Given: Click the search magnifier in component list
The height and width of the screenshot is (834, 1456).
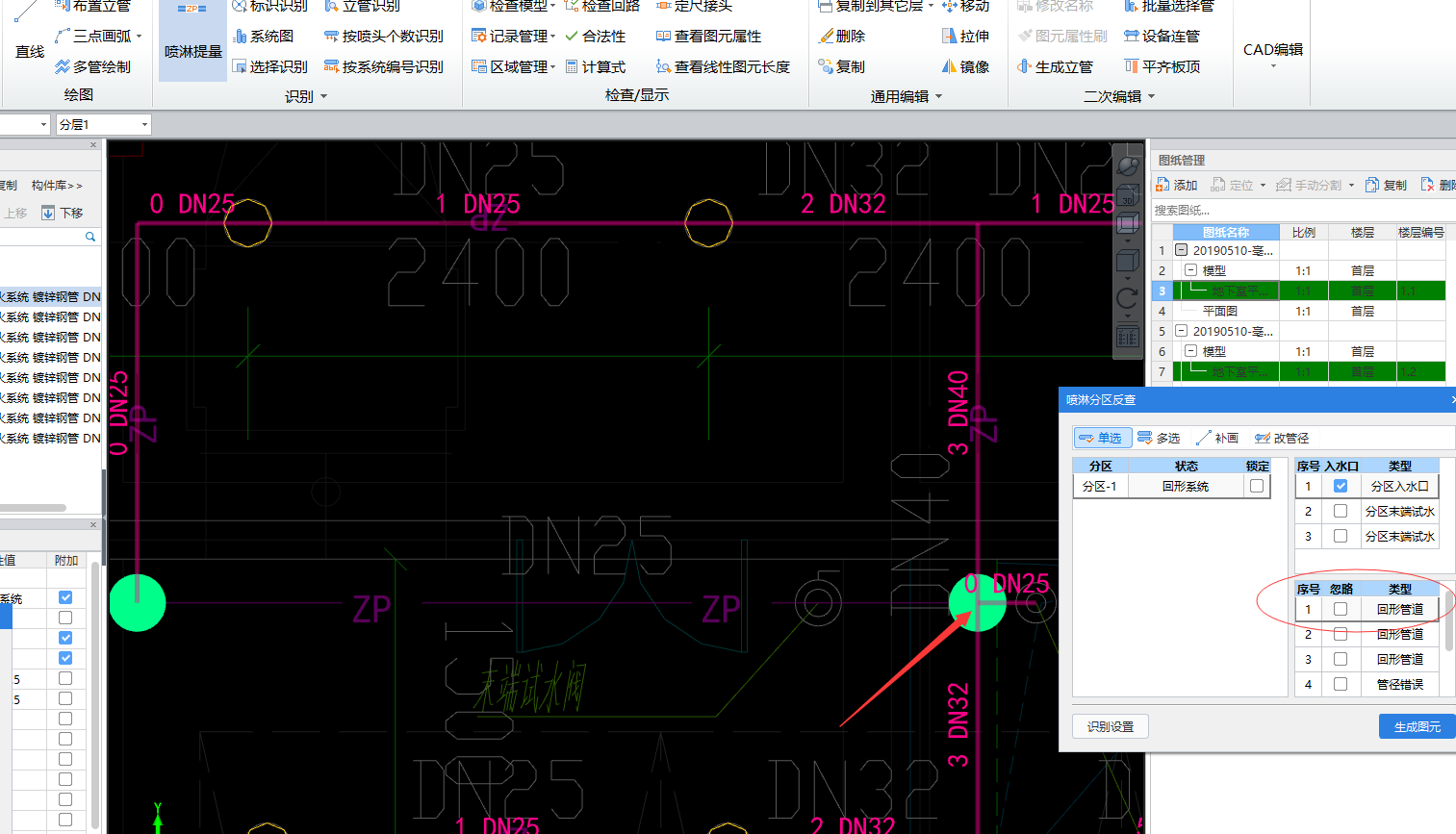Looking at the screenshot, I should coord(90,237).
